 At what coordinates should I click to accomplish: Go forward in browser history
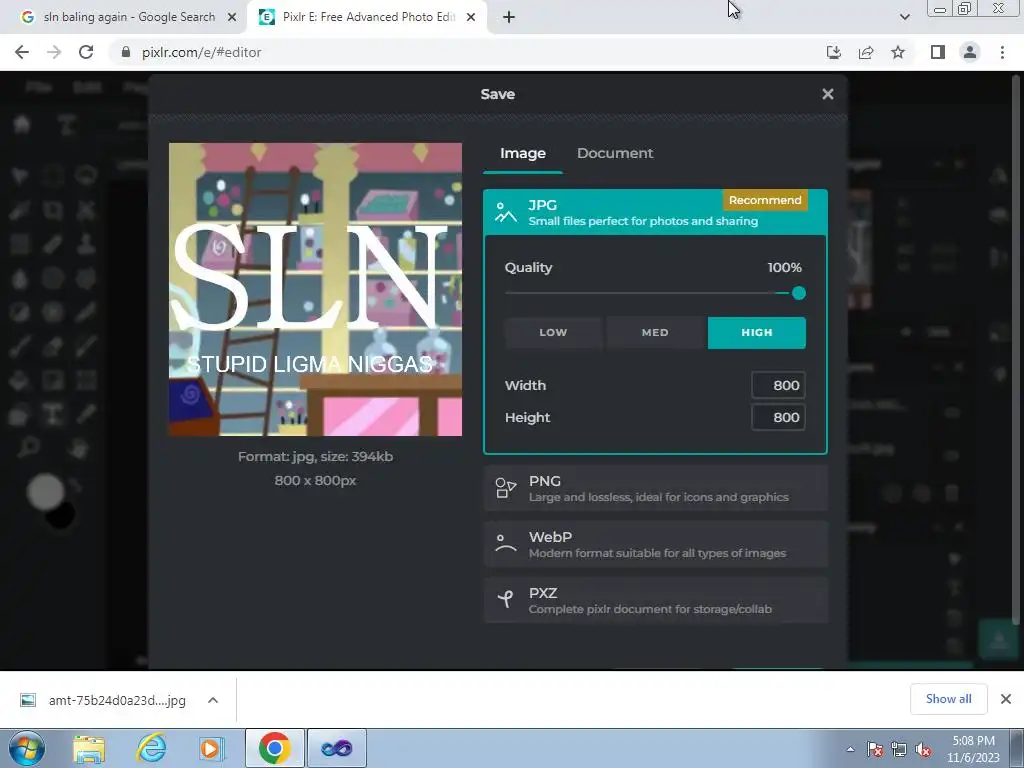pos(54,52)
